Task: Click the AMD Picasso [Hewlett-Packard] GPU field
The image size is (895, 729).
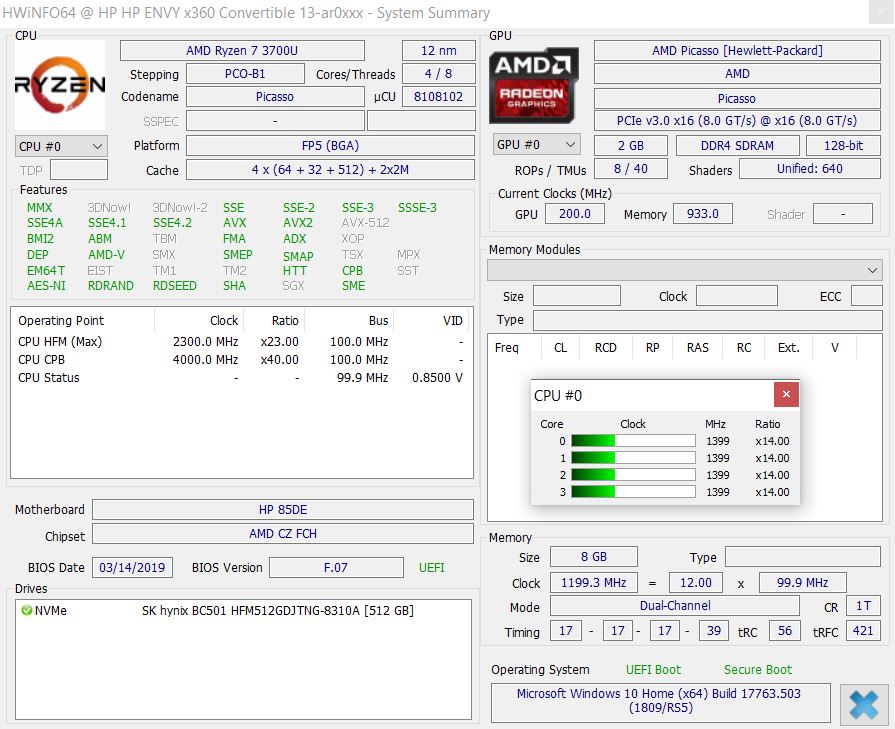Action: pos(737,50)
